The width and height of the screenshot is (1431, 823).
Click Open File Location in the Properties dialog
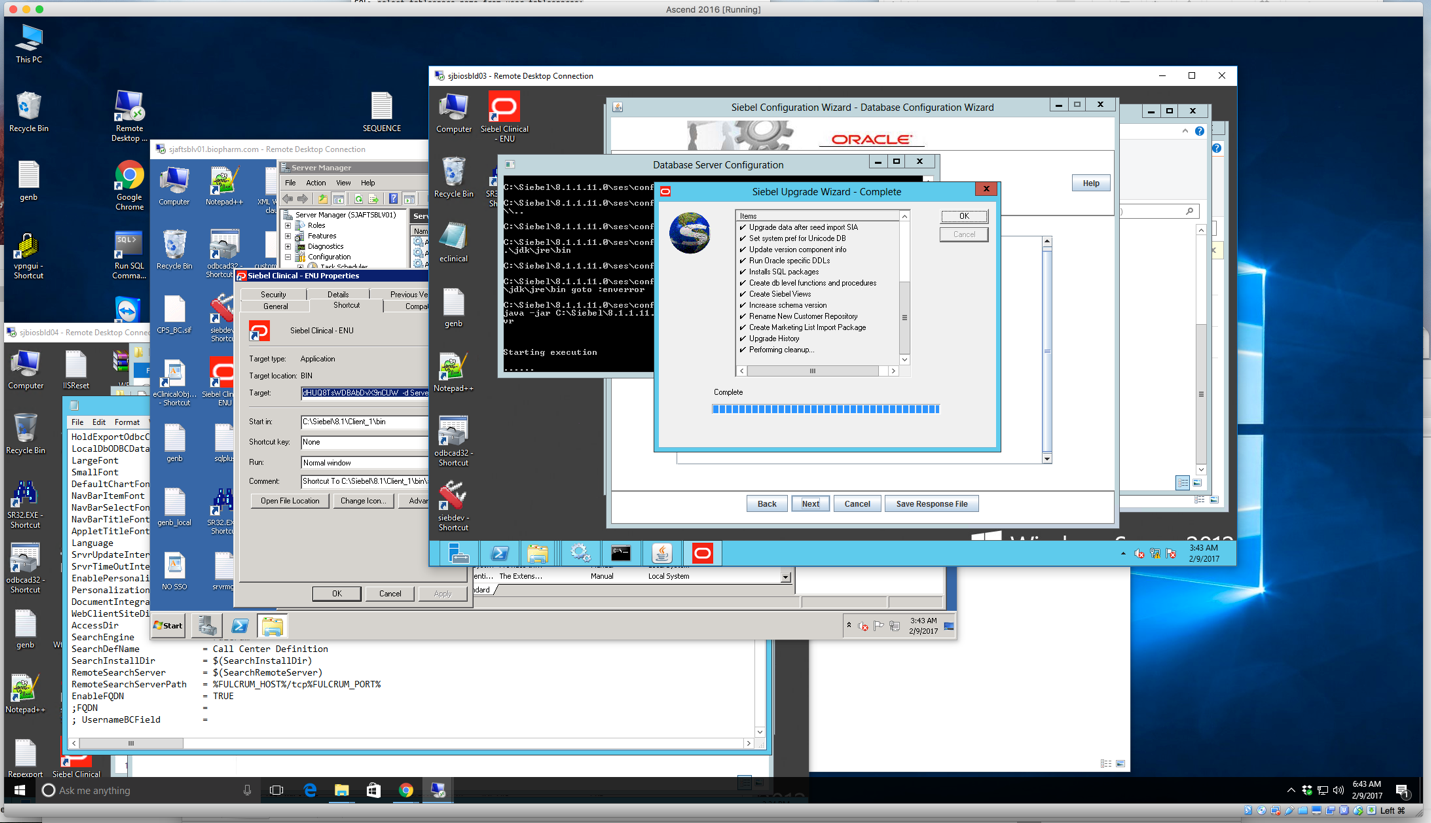290,501
